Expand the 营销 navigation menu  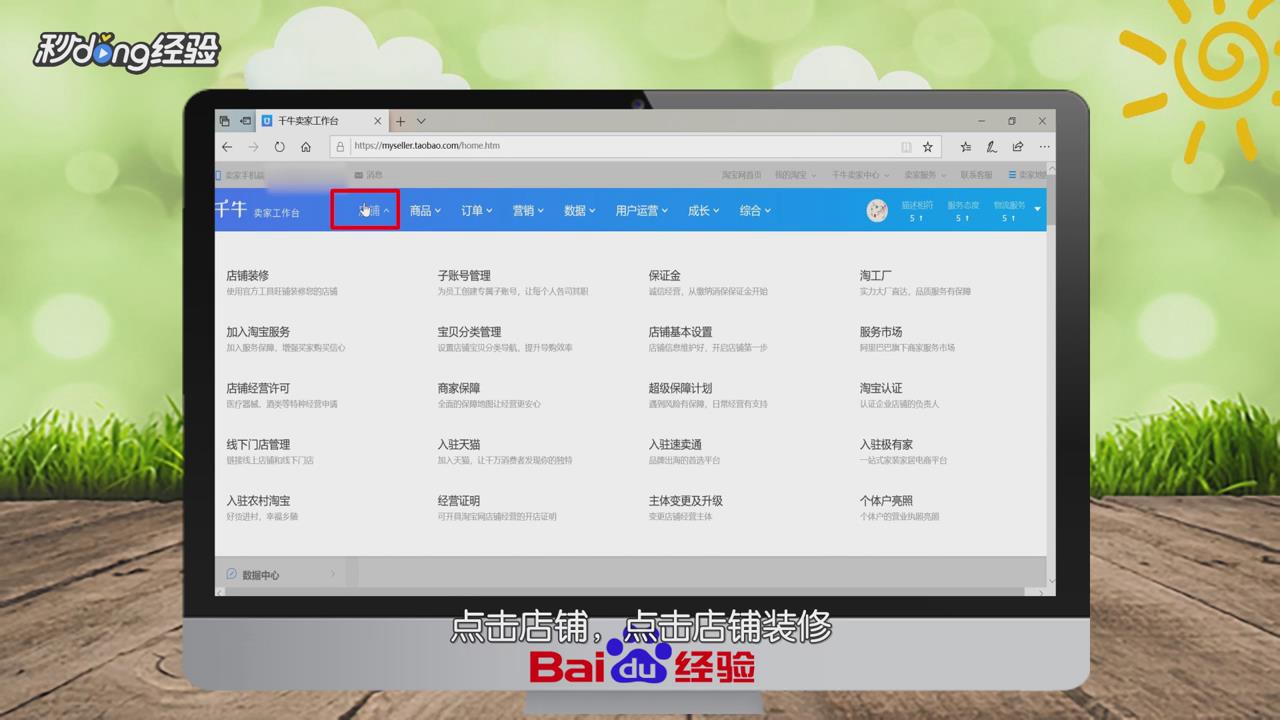click(x=528, y=210)
